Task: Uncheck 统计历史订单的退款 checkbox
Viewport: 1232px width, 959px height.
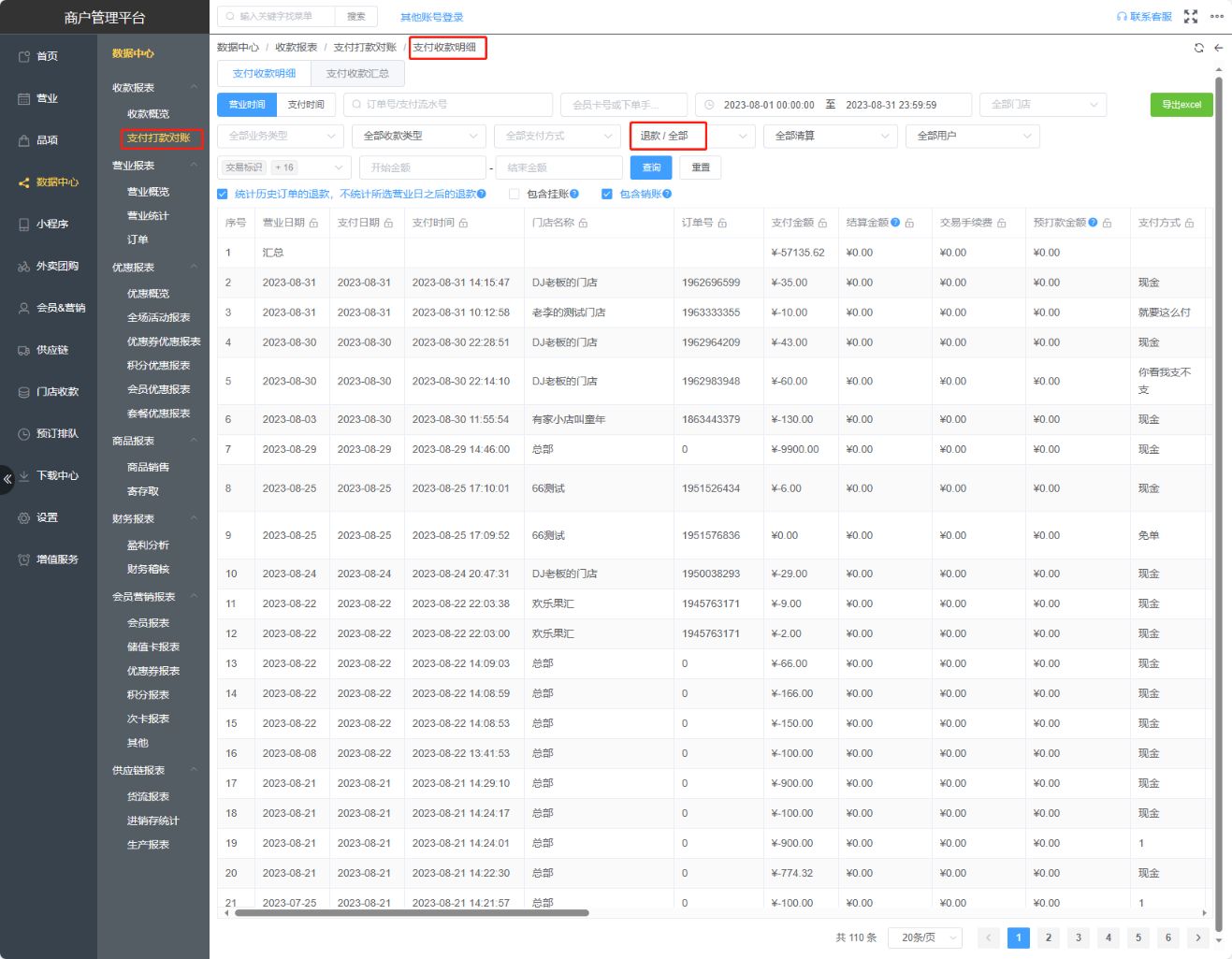Action: coord(223,195)
